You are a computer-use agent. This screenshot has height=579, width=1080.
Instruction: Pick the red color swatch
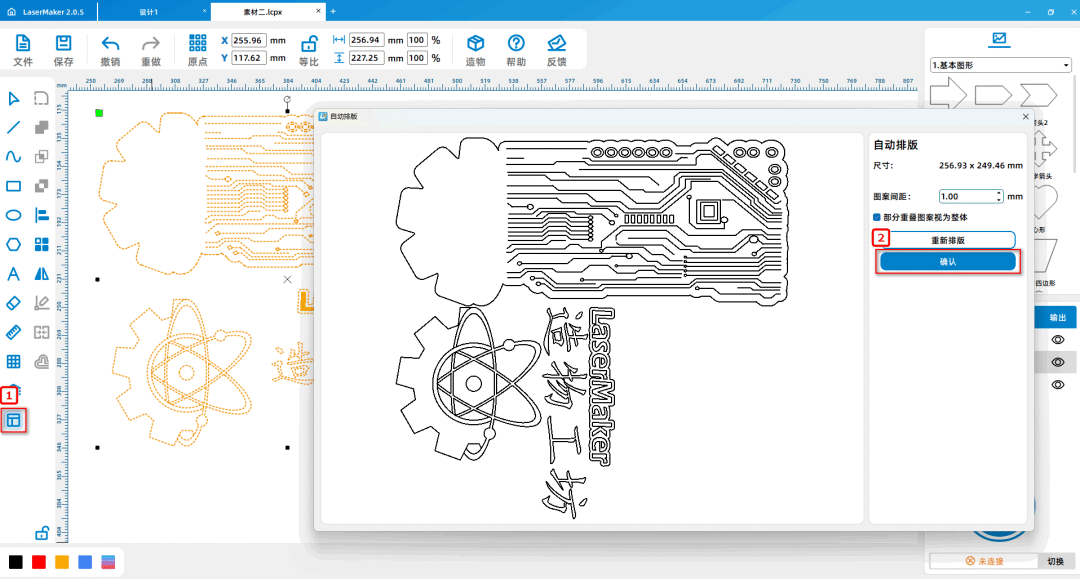pos(39,562)
